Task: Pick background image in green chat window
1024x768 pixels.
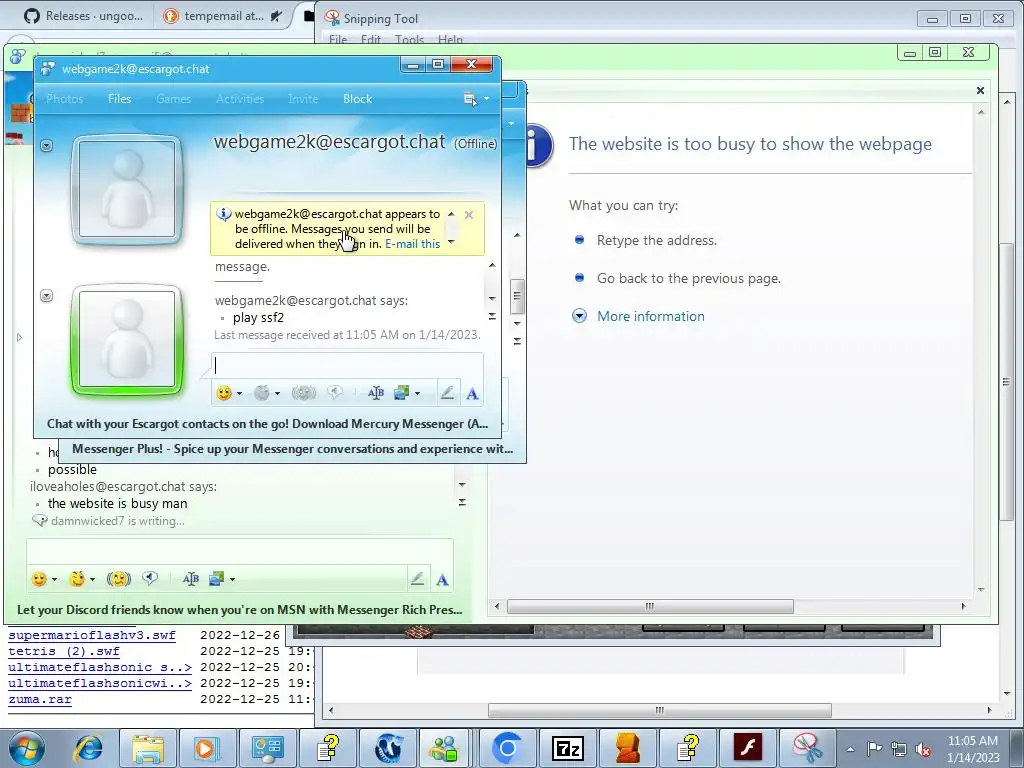Action: (x=216, y=579)
